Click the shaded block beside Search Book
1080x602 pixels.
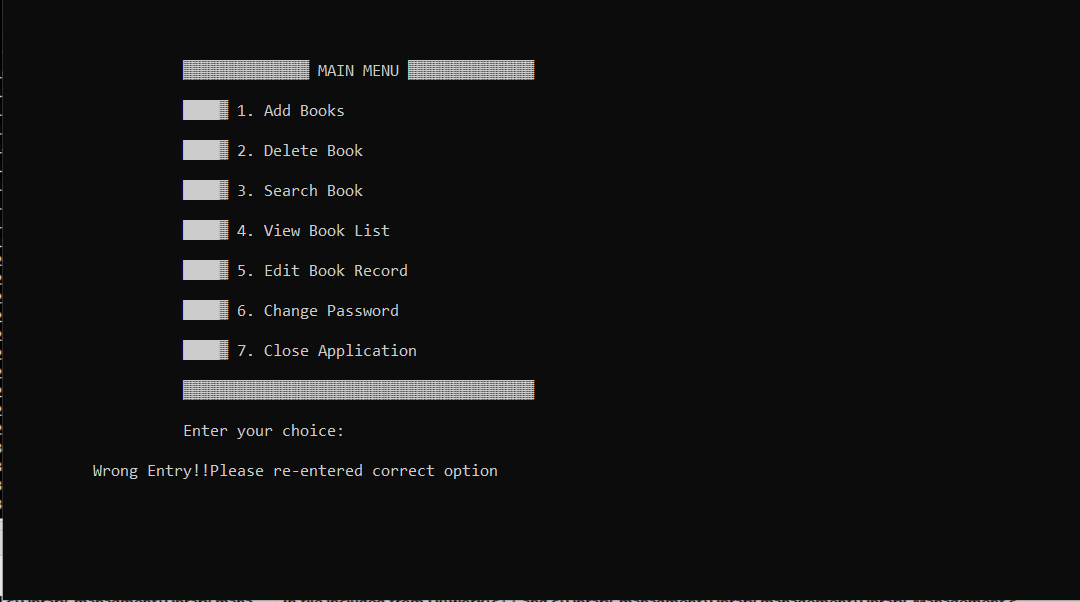pos(204,189)
